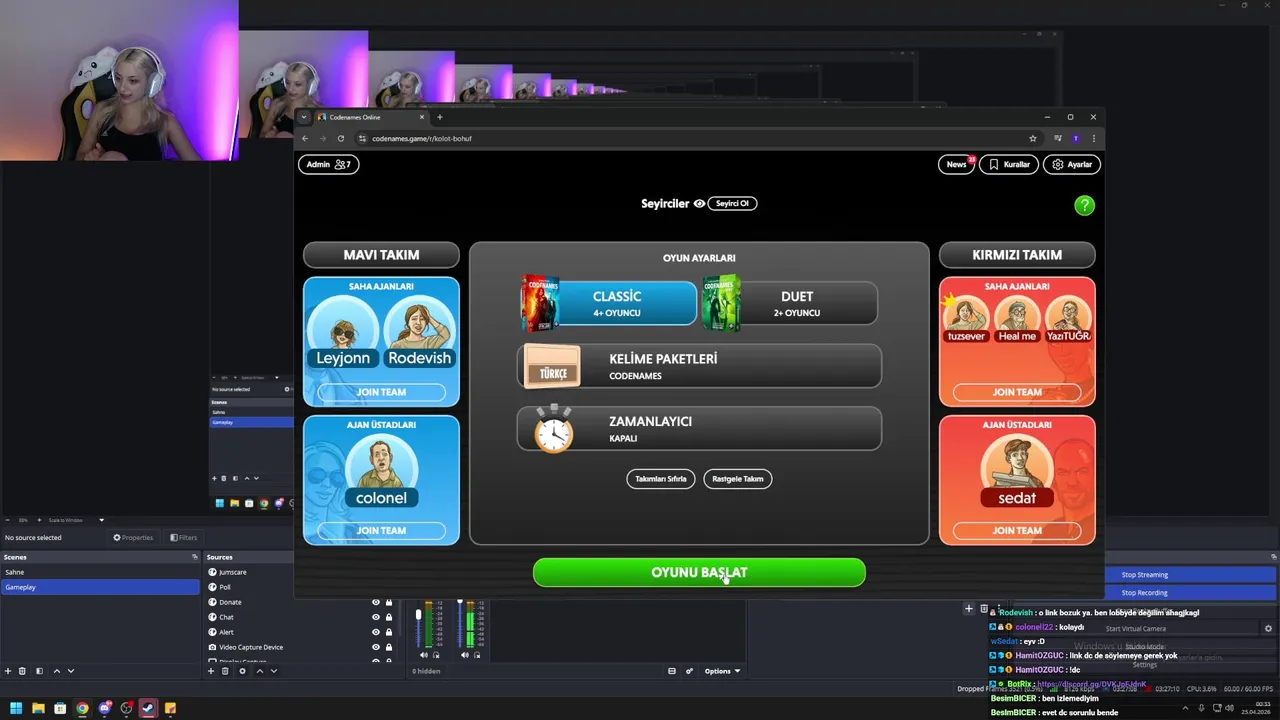The height and width of the screenshot is (720, 1280).
Task: Select the Gameplay scene in OBS
Action: [100, 587]
